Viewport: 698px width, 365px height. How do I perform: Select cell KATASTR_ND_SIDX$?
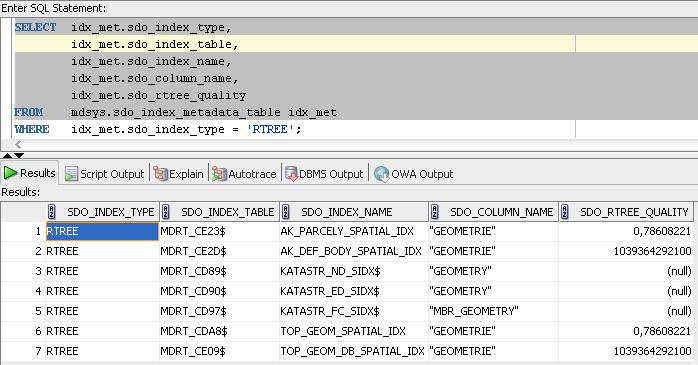(354, 271)
